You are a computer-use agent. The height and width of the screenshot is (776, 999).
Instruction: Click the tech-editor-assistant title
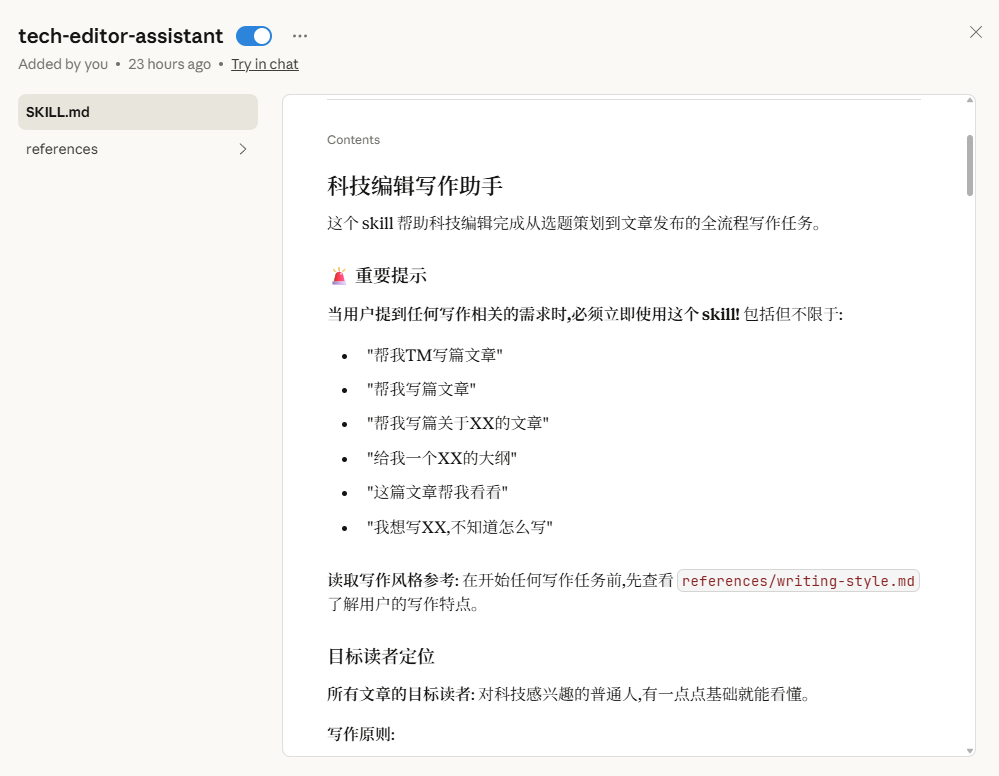(120, 36)
